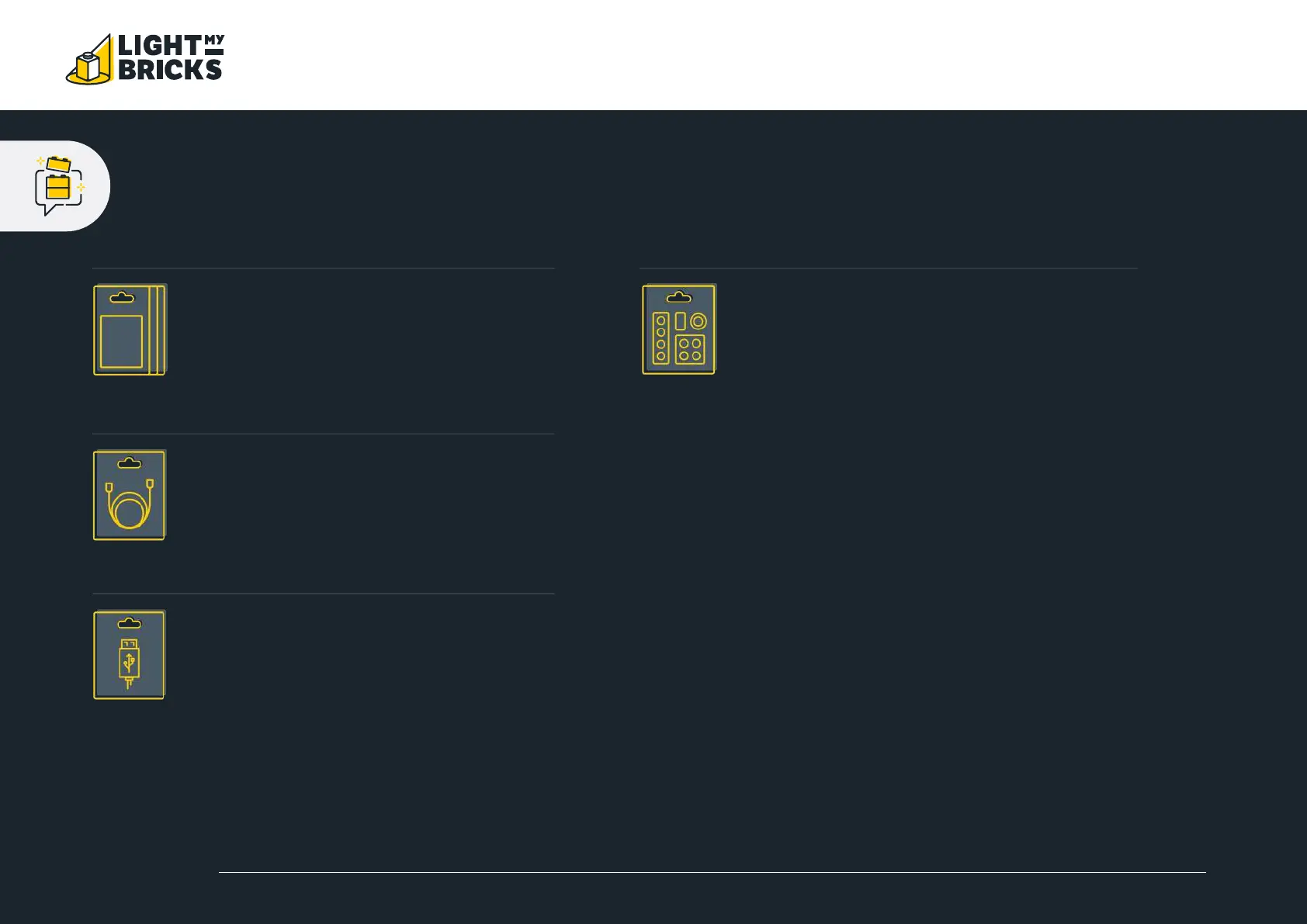Click the inner rectangle on the cards package

coord(122,341)
